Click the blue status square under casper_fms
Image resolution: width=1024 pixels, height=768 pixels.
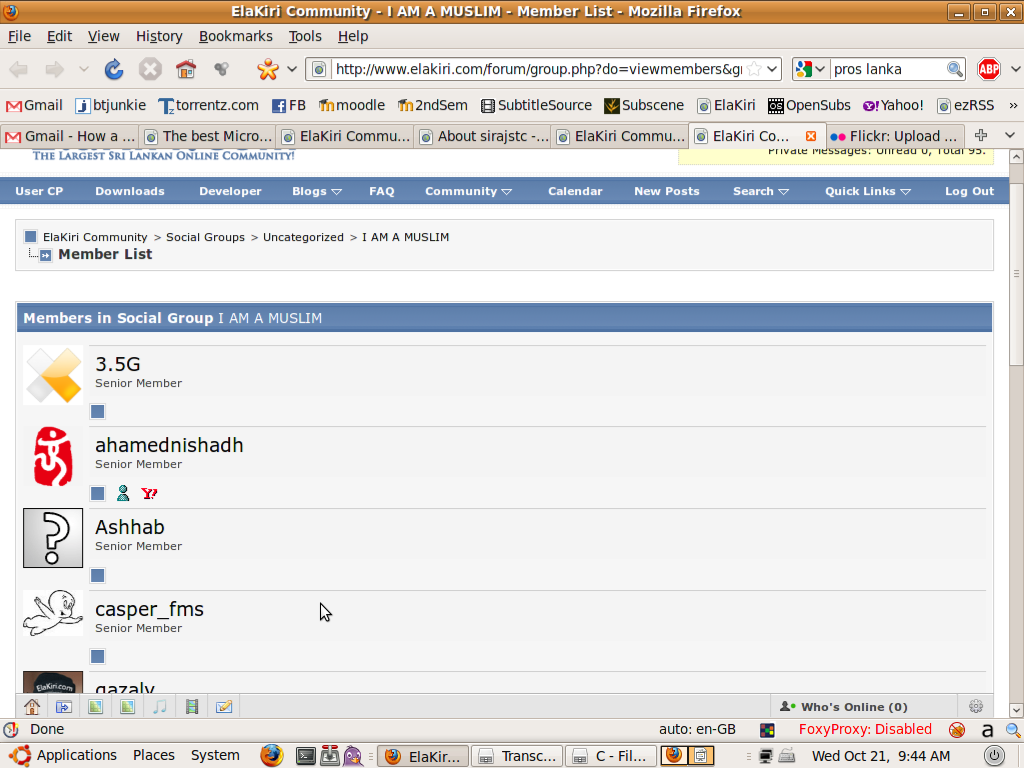97,656
